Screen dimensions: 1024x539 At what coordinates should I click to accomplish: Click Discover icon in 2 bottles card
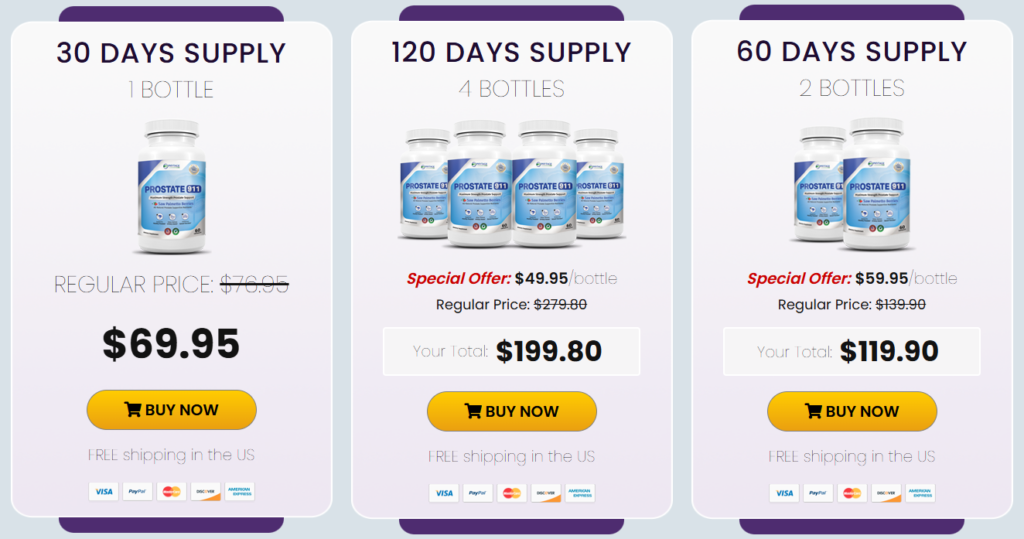886,493
